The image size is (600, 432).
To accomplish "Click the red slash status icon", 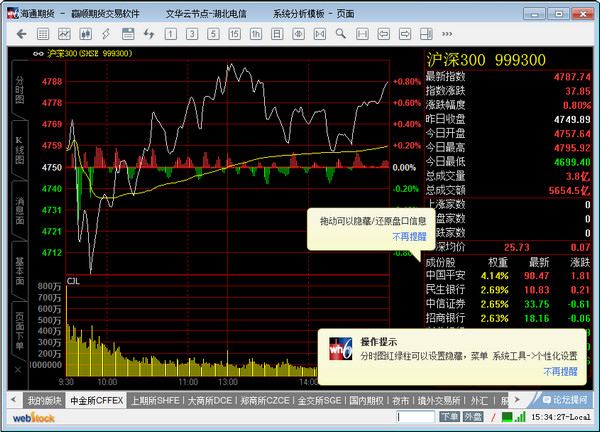I will [493, 417].
